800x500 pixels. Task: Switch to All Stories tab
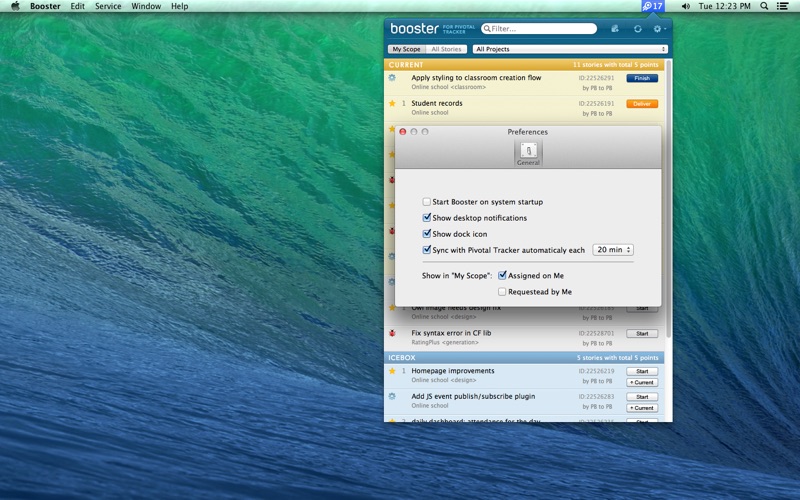446,49
